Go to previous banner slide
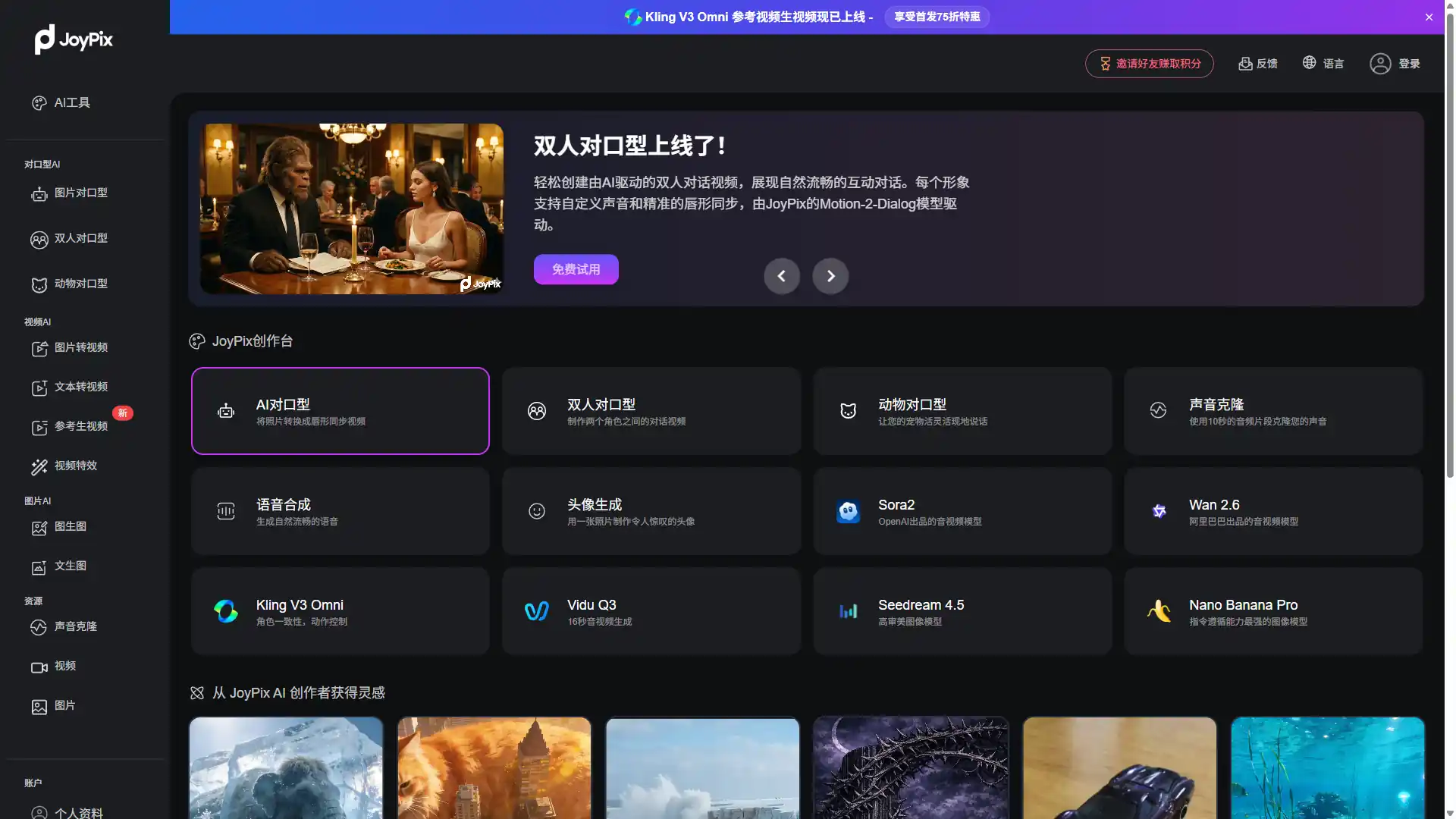The image size is (1456, 819). (x=782, y=276)
